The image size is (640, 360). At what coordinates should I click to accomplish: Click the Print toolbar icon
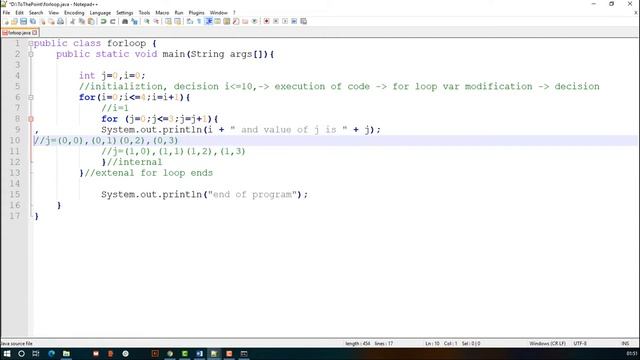60,21
